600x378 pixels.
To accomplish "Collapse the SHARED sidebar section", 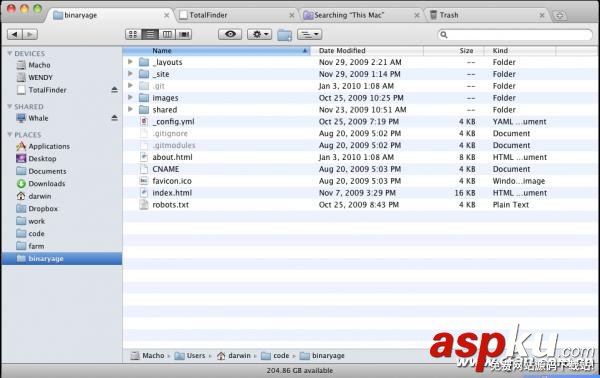I will (10, 106).
